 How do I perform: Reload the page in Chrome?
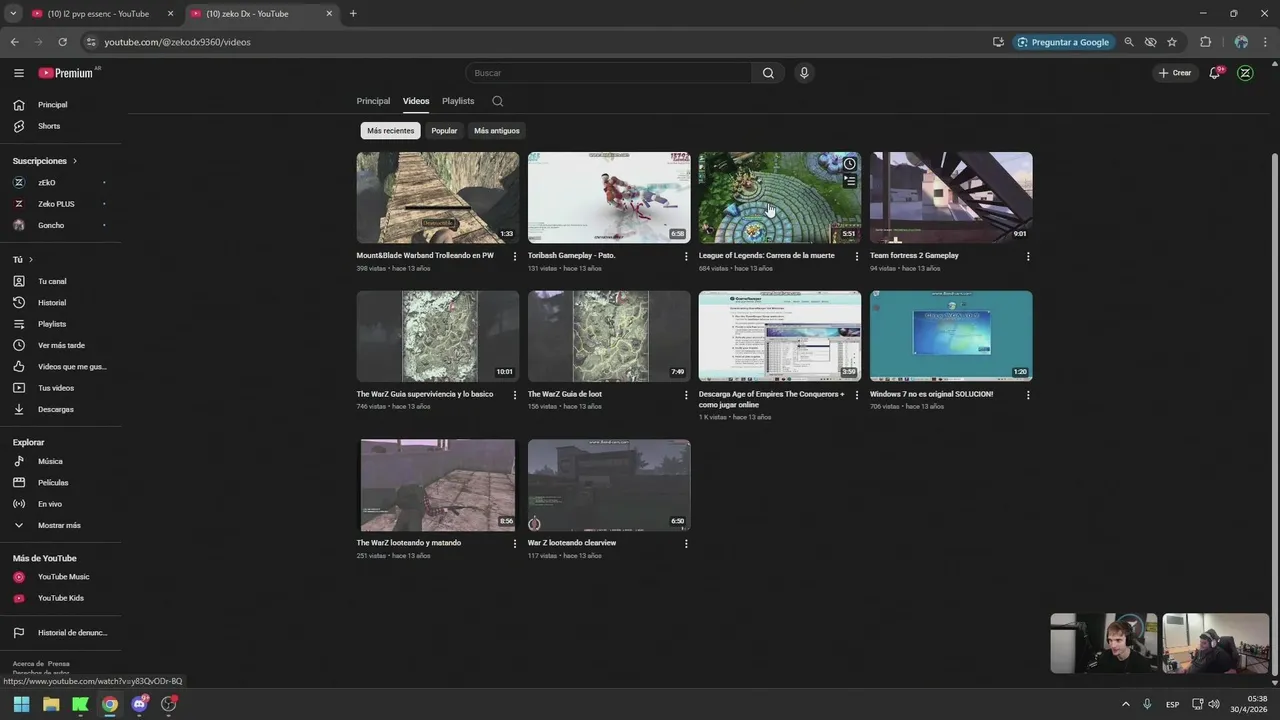pyautogui.click(x=62, y=42)
